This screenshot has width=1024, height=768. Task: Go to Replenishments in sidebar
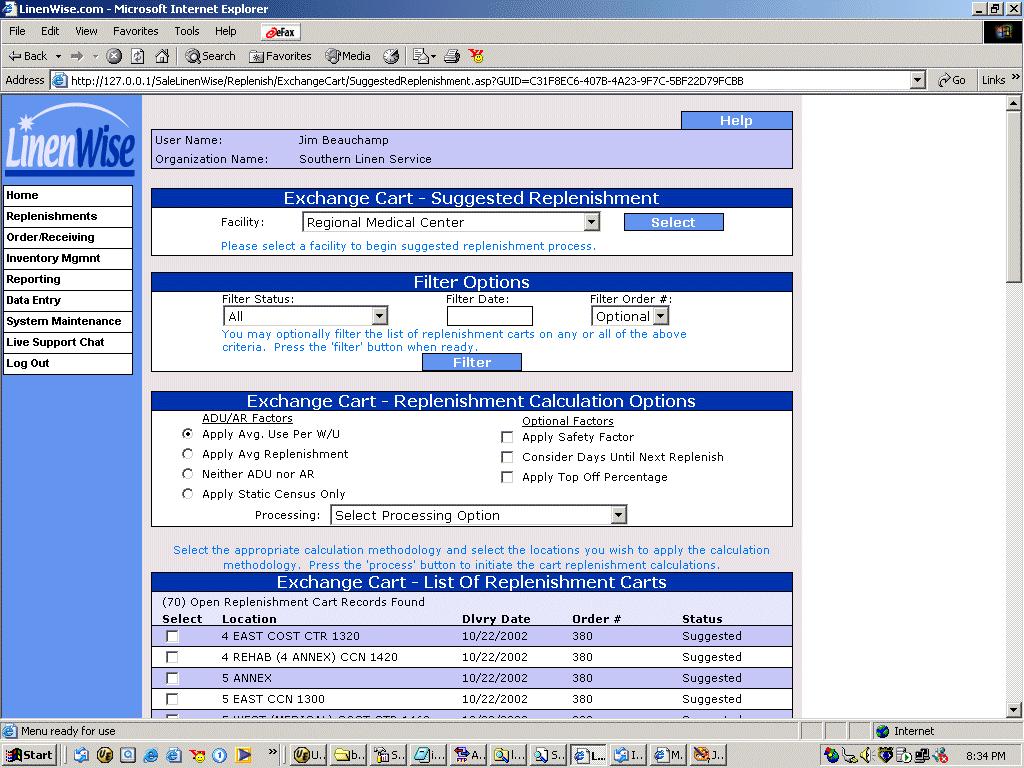pos(68,216)
